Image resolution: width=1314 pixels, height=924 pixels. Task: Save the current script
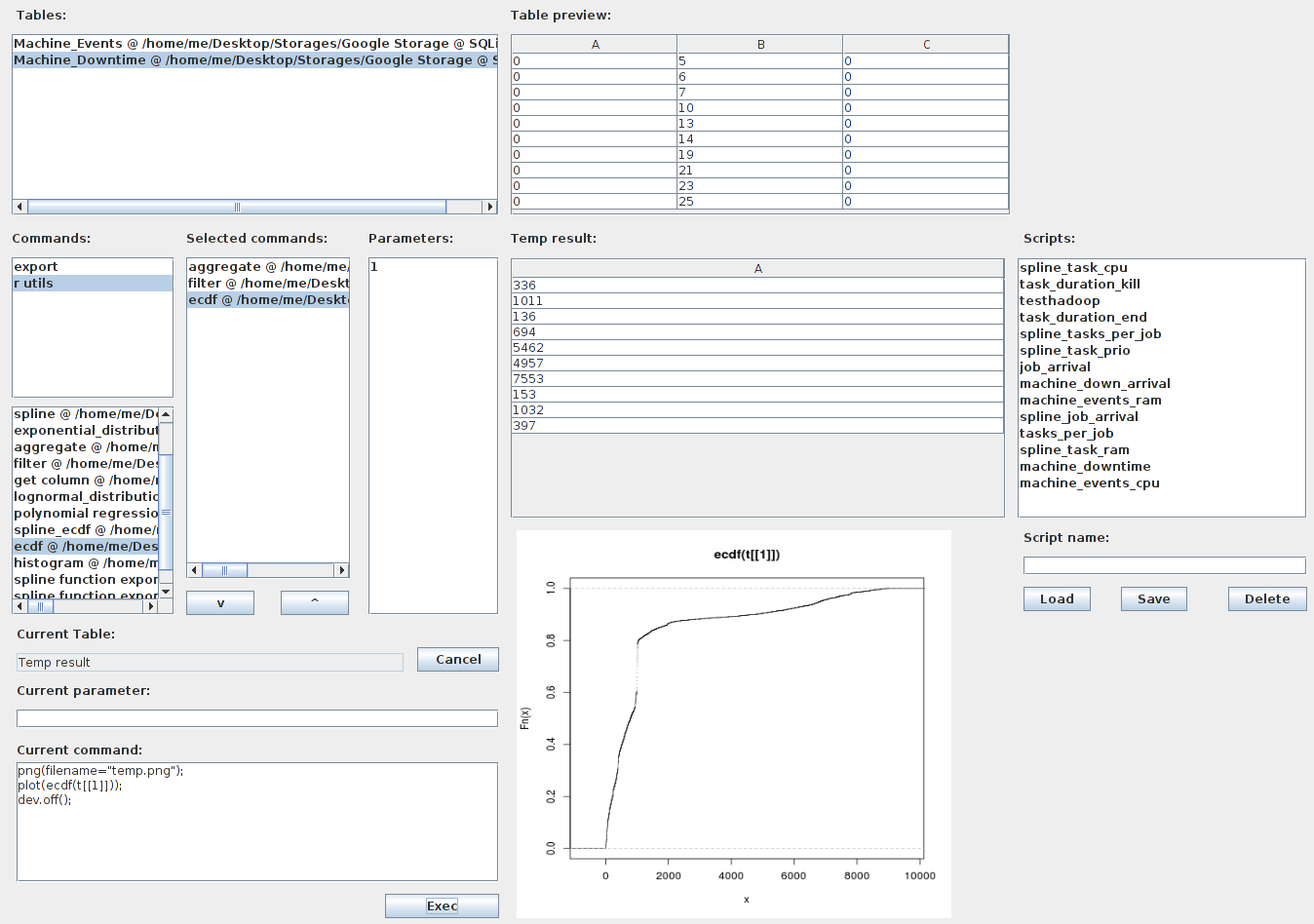(x=1153, y=599)
